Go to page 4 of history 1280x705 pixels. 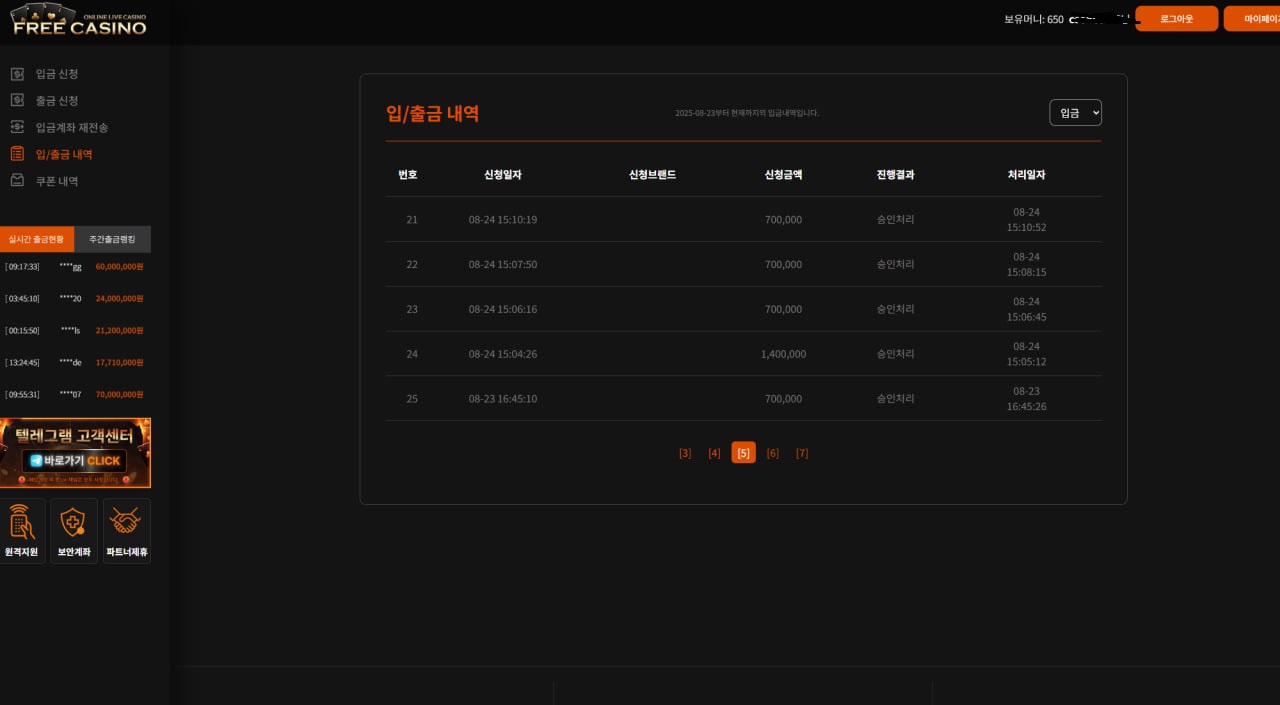[714, 453]
